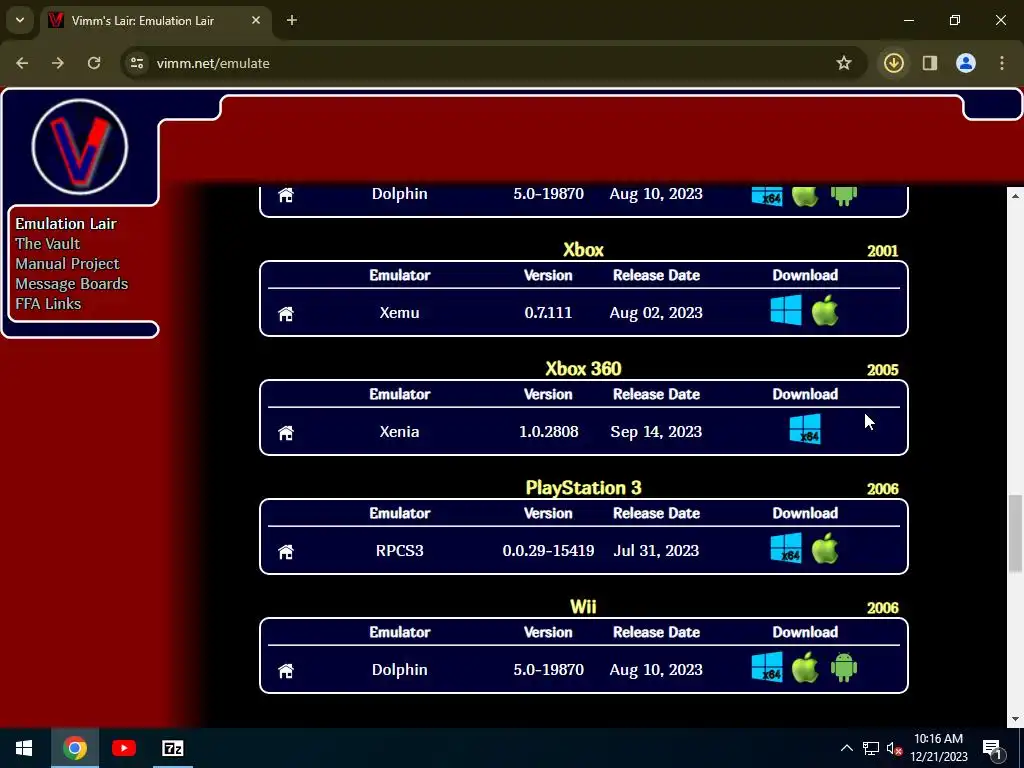Open Windows Start menu
The image size is (1024, 768).
[24, 748]
